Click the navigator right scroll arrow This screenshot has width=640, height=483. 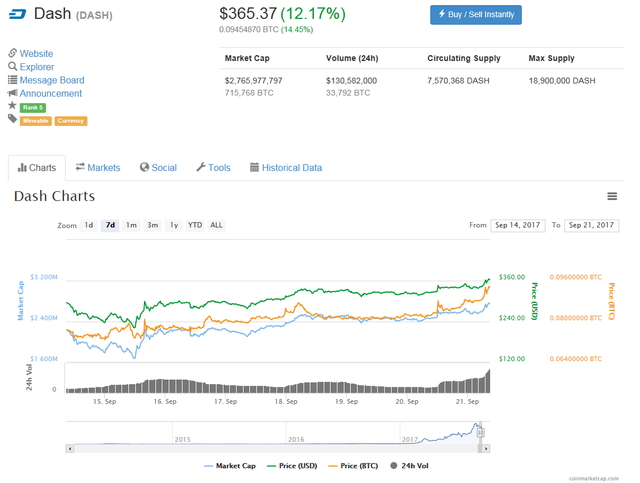pos(486,449)
